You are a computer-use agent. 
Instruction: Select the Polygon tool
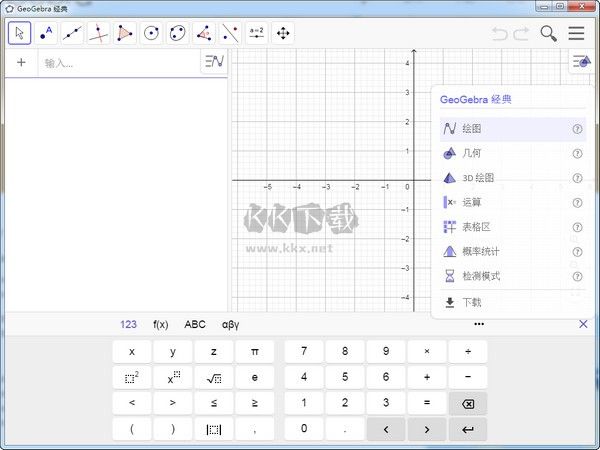point(124,33)
